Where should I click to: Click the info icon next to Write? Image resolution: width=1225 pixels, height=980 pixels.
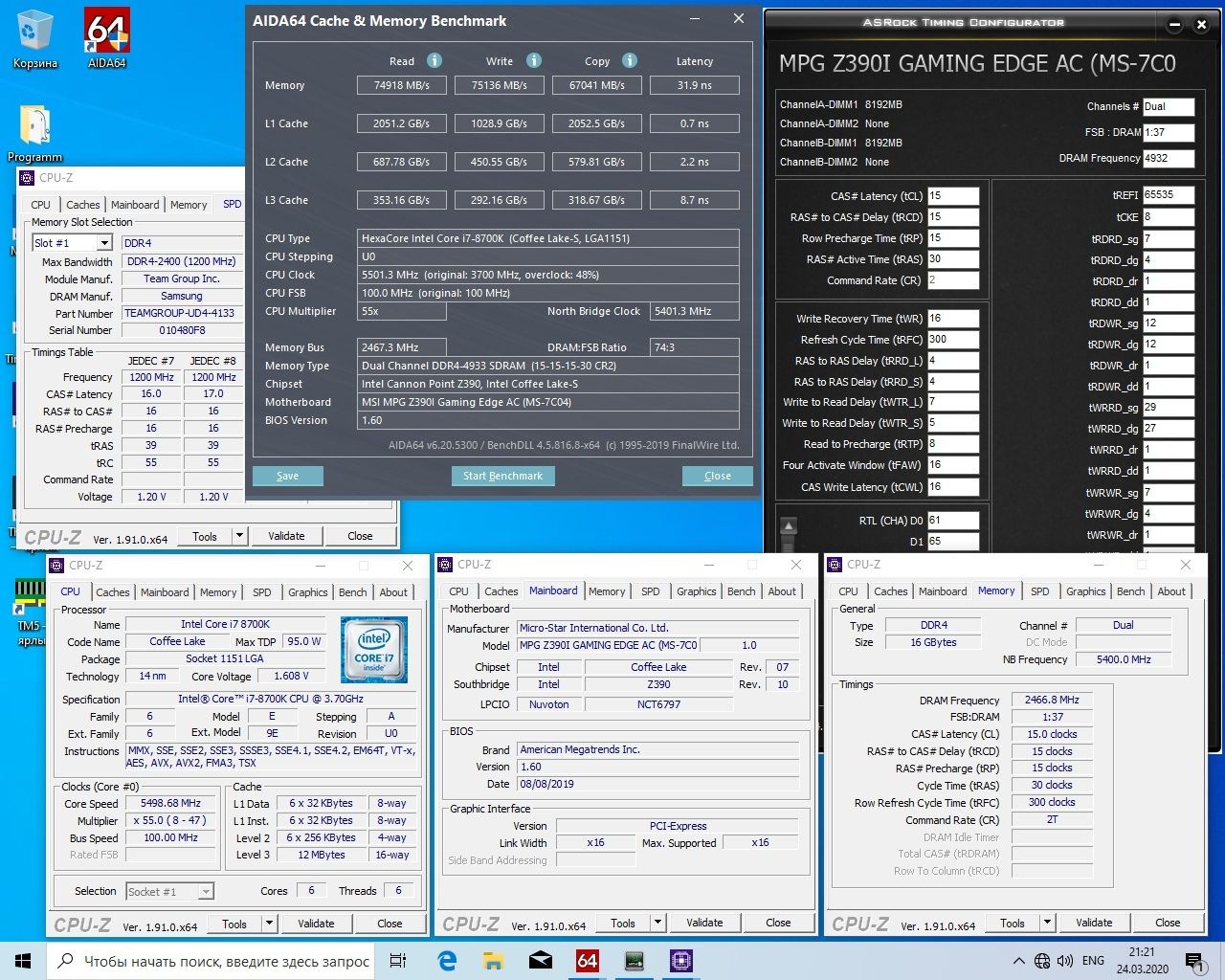click(x=534, y=60)
